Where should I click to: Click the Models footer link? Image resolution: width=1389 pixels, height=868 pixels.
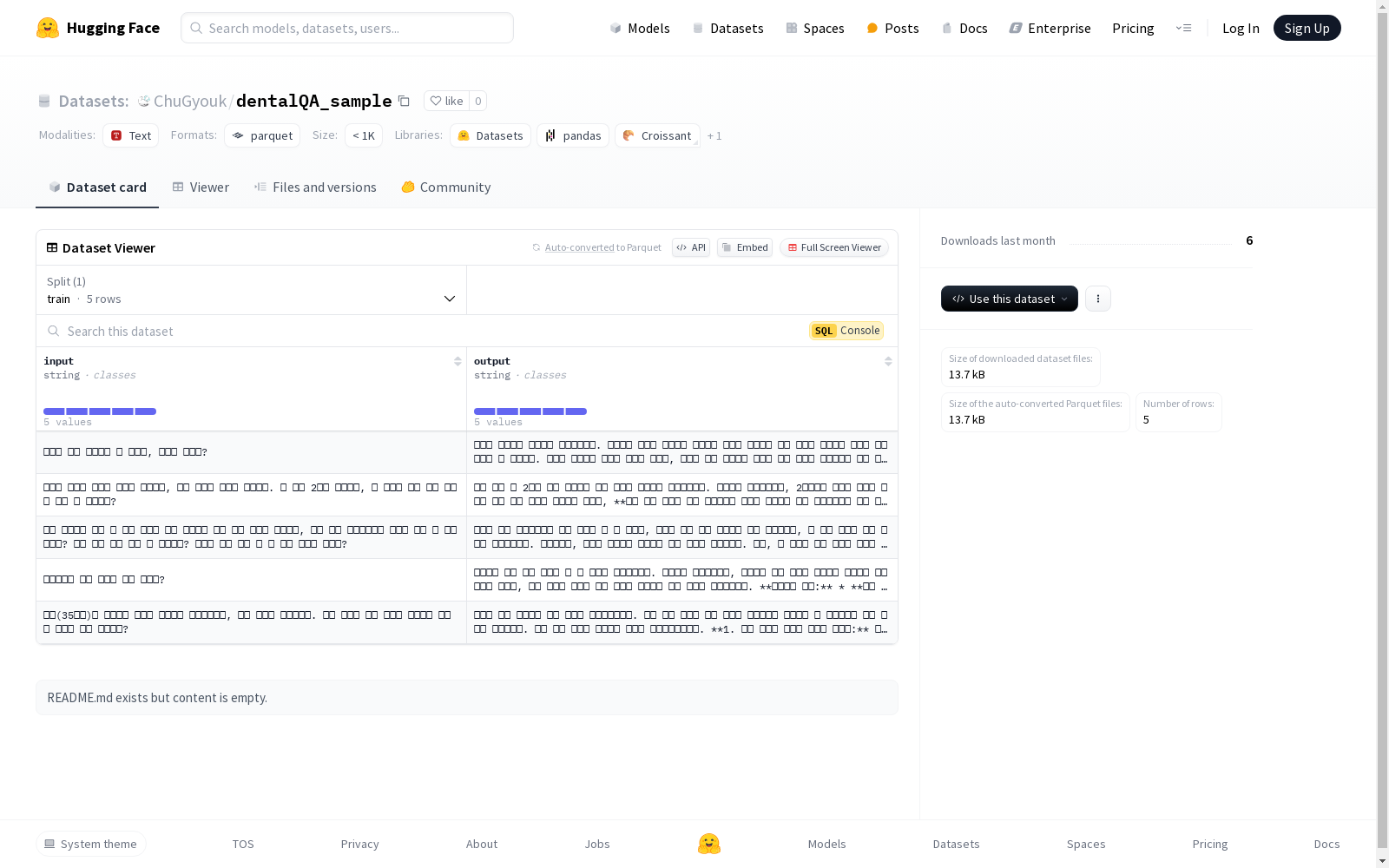826,844
